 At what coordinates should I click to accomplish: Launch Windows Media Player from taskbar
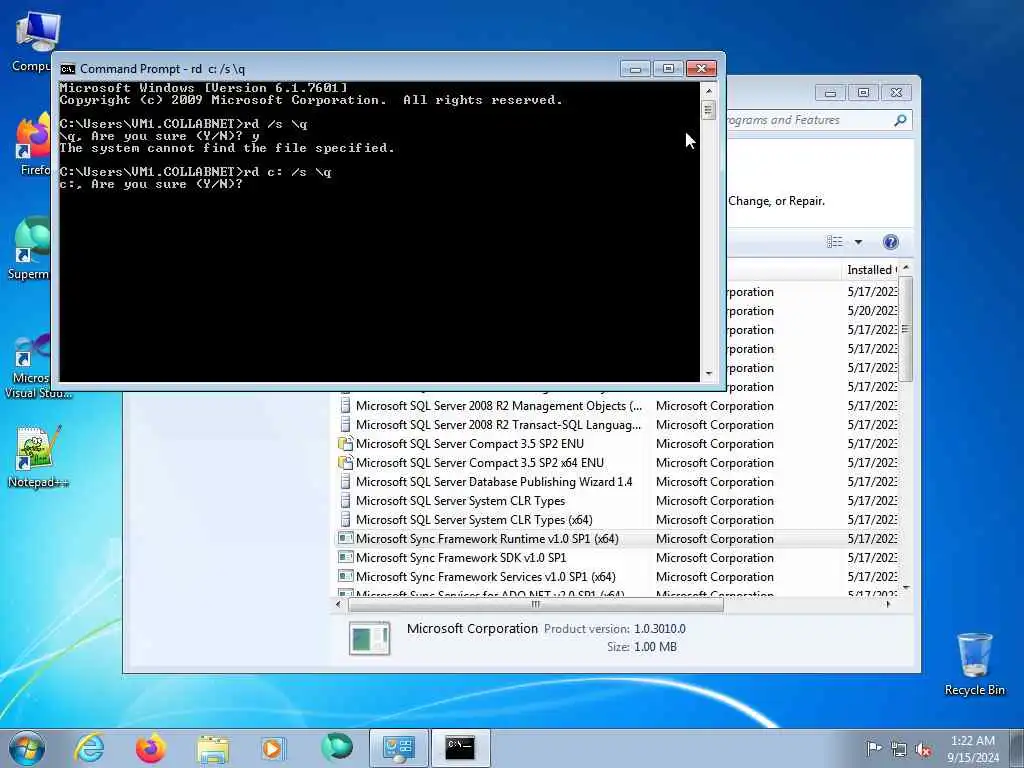pos(273,748)
